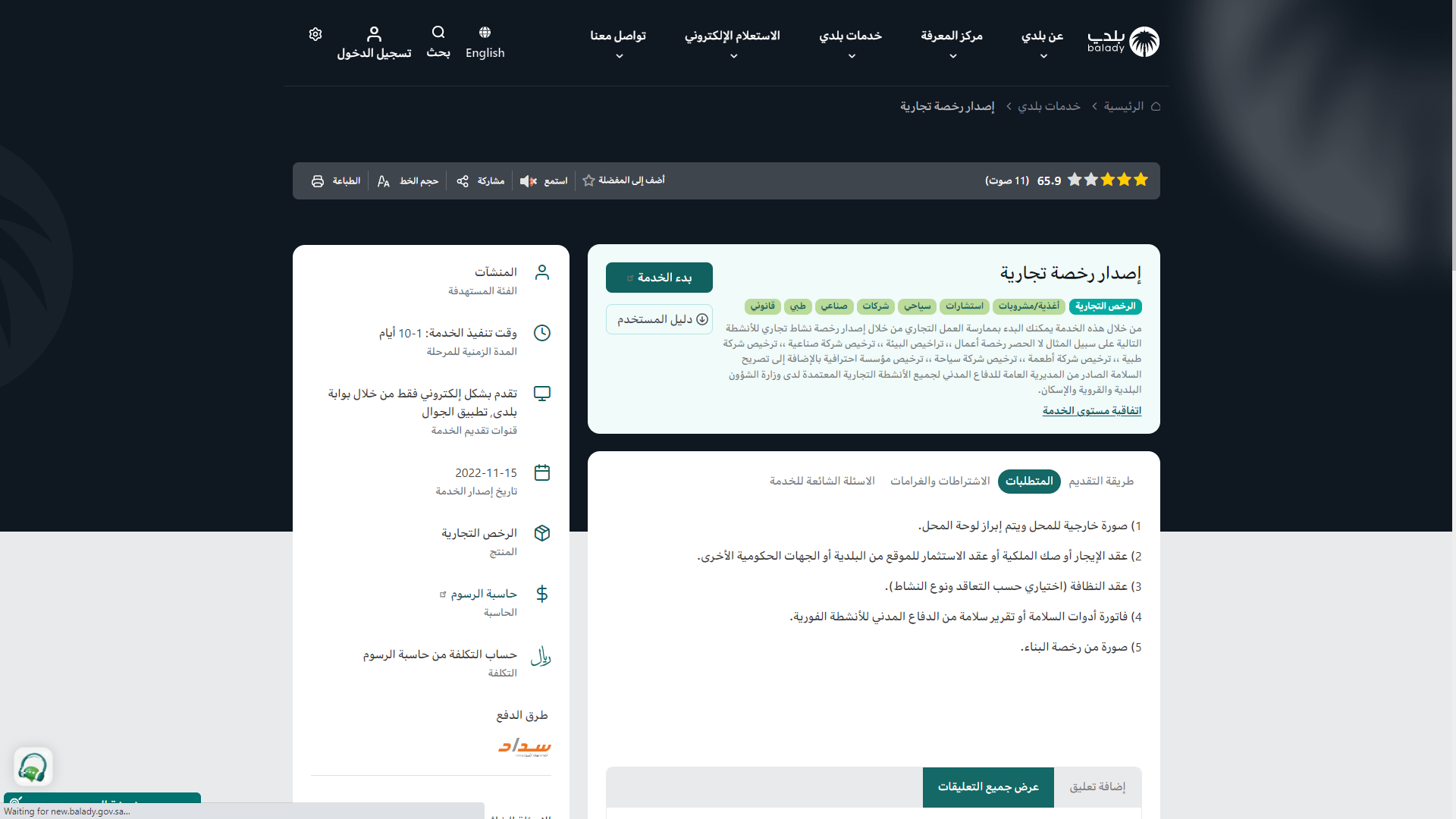Click the user login icon
The image size is (1456, 819).
point(374,34)
